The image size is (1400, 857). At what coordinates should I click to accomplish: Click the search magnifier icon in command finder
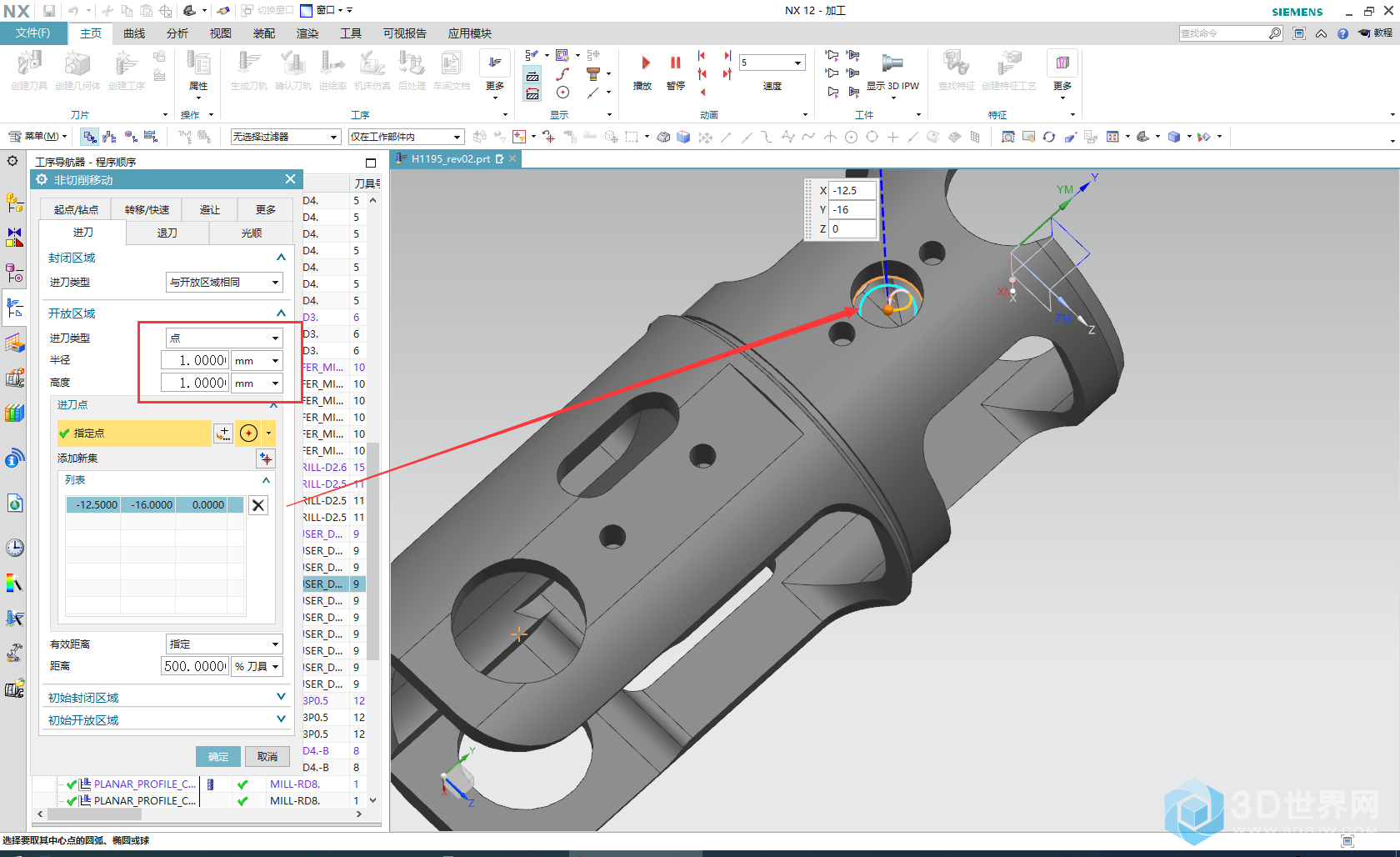(1274, 33)
